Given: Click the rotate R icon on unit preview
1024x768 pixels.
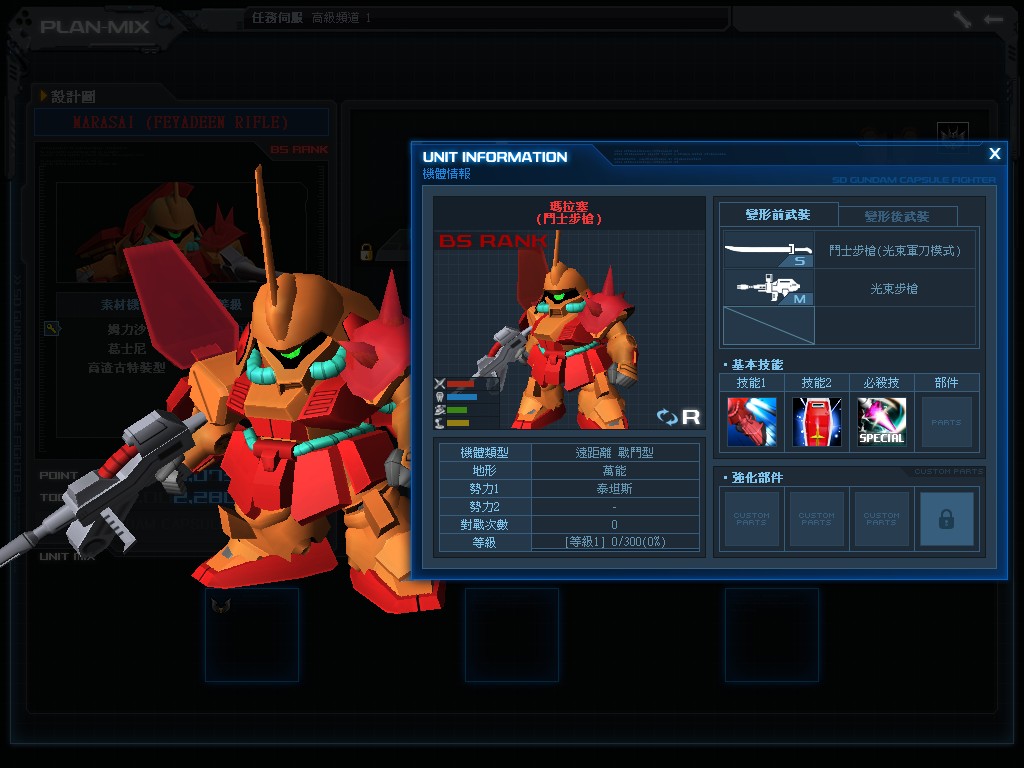Looking at the screenshot, I should [x=679, y=417].
